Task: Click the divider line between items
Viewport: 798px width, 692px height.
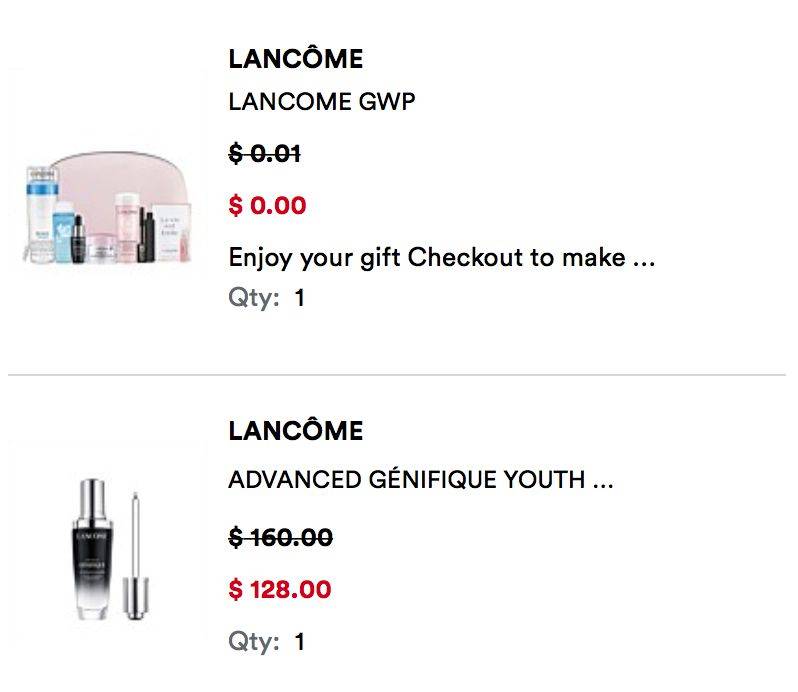Action: pos(397,375)
